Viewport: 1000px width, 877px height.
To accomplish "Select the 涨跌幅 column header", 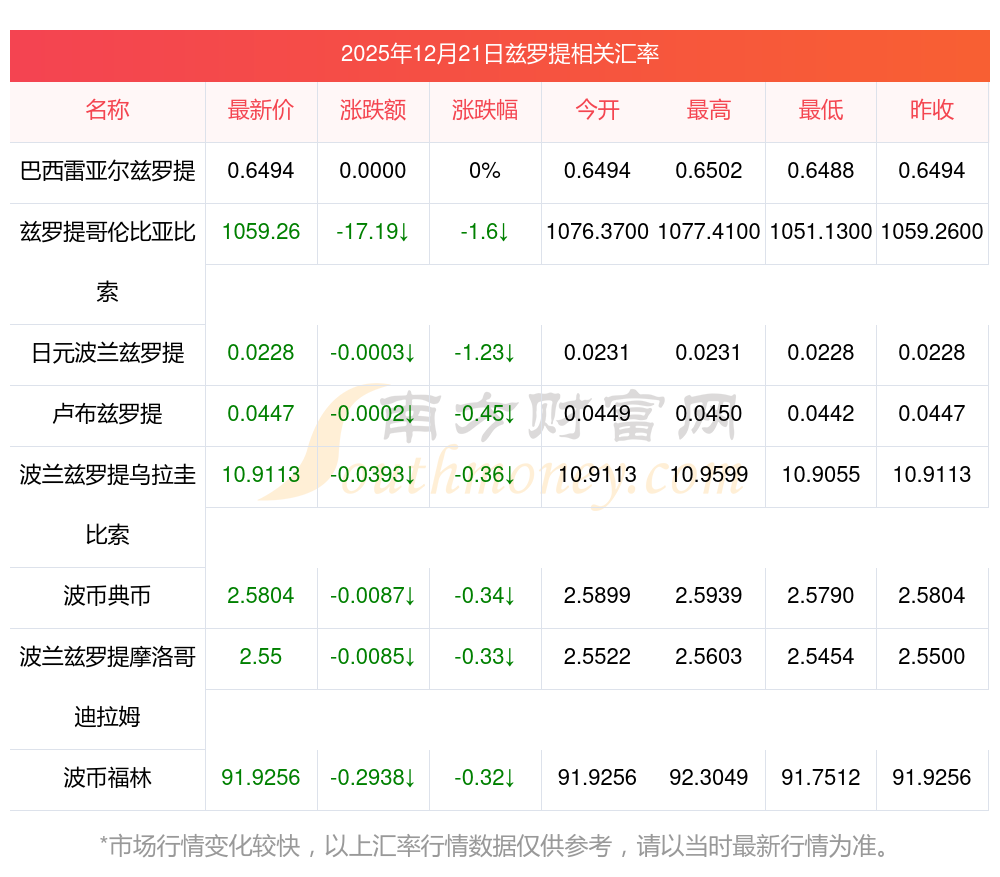I will tap(485, 111).
